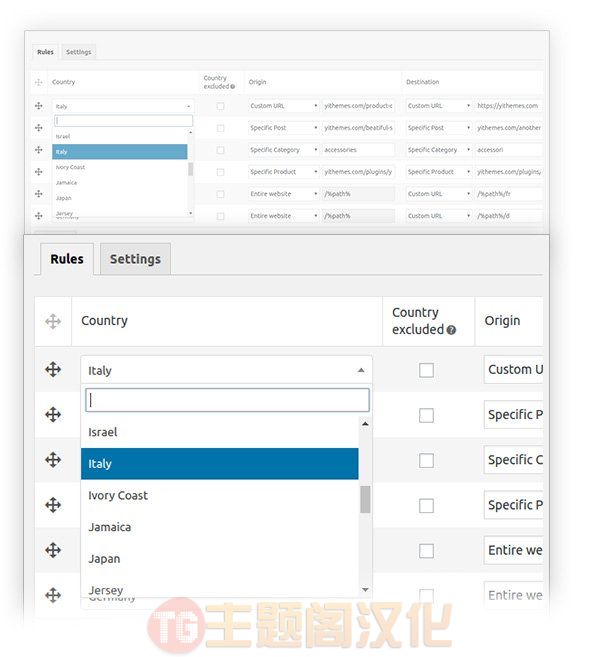Image resolution: width=600 pixels, height=657 pixels.
Task: Select Ivory Coast in enlarged country list
Action: [x=220, y=495]
